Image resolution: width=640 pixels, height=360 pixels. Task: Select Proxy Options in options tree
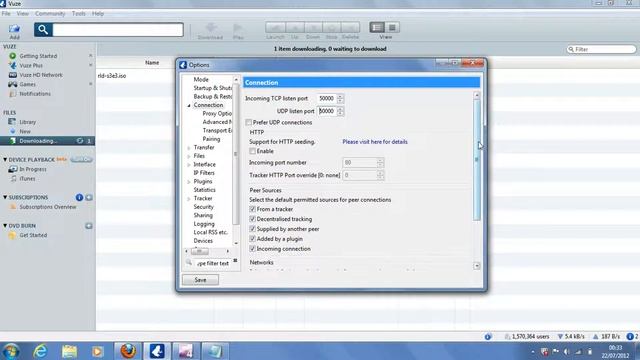coord(217,113)
